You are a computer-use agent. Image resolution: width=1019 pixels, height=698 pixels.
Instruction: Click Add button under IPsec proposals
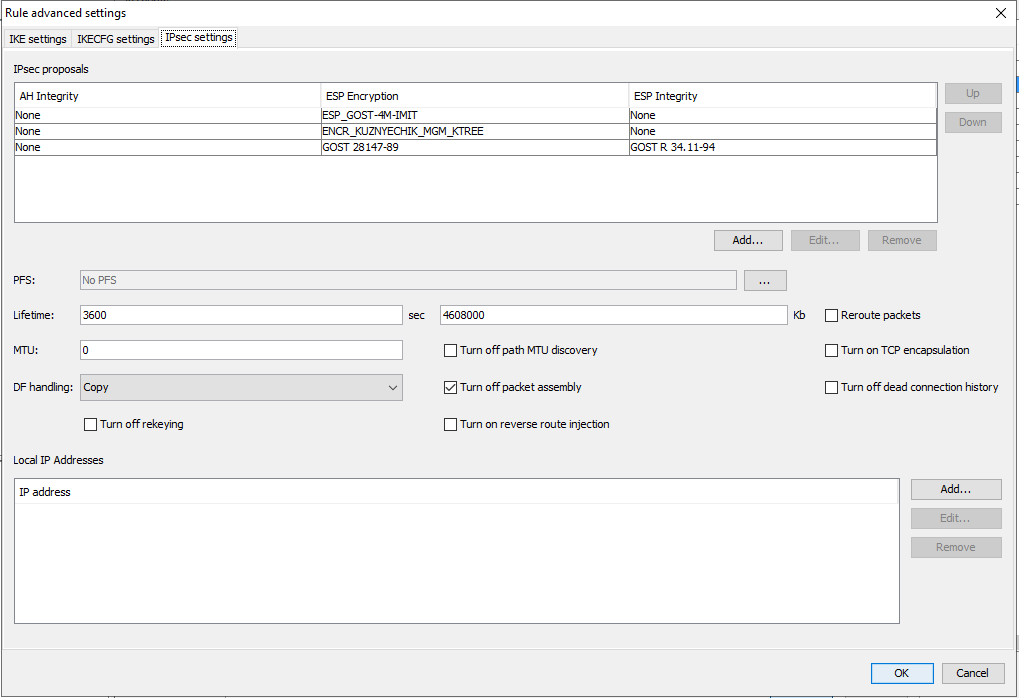(x=748, y=240)
